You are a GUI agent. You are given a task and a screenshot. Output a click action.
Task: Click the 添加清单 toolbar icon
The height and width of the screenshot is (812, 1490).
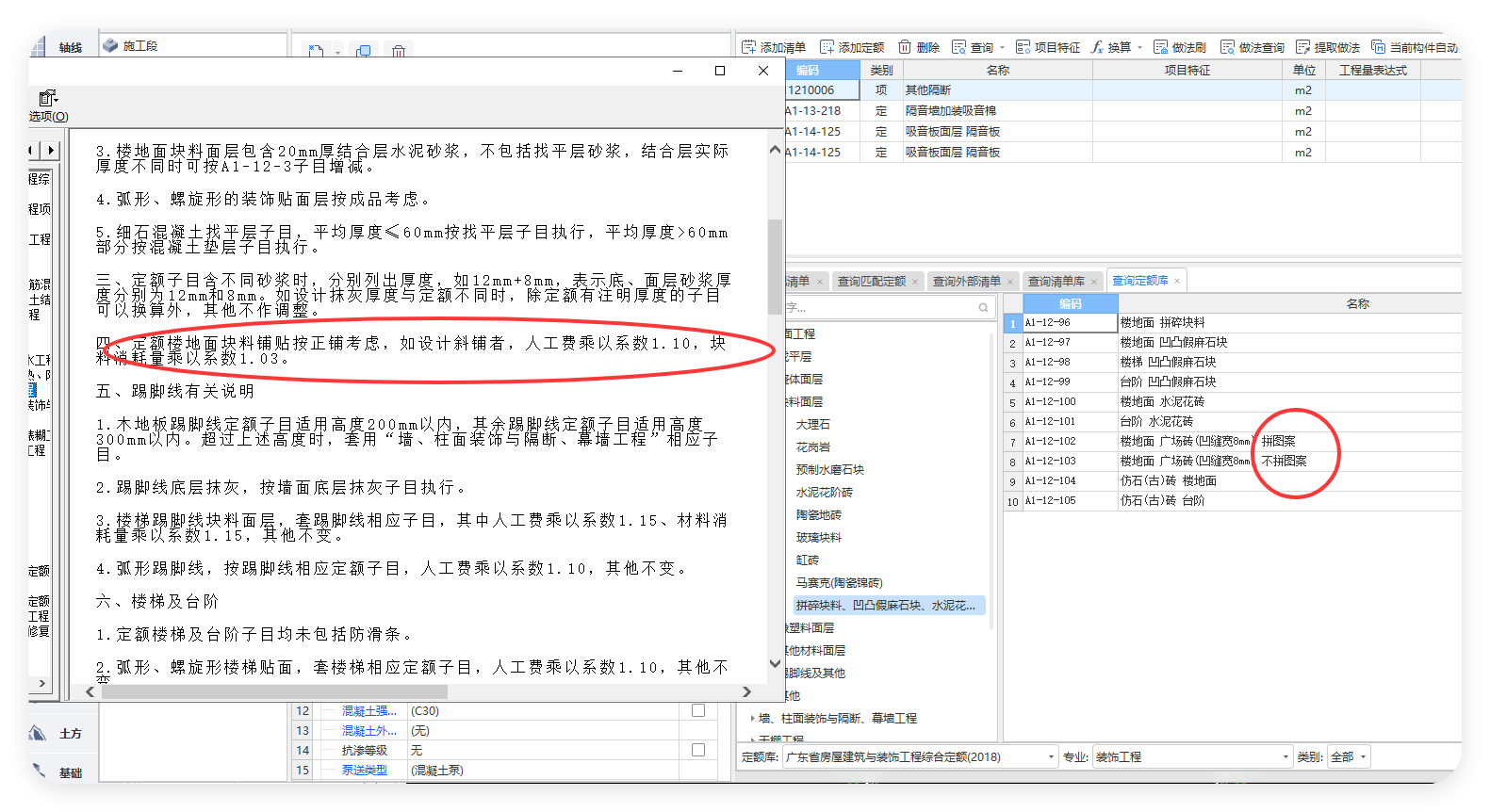tap(748, 47)
